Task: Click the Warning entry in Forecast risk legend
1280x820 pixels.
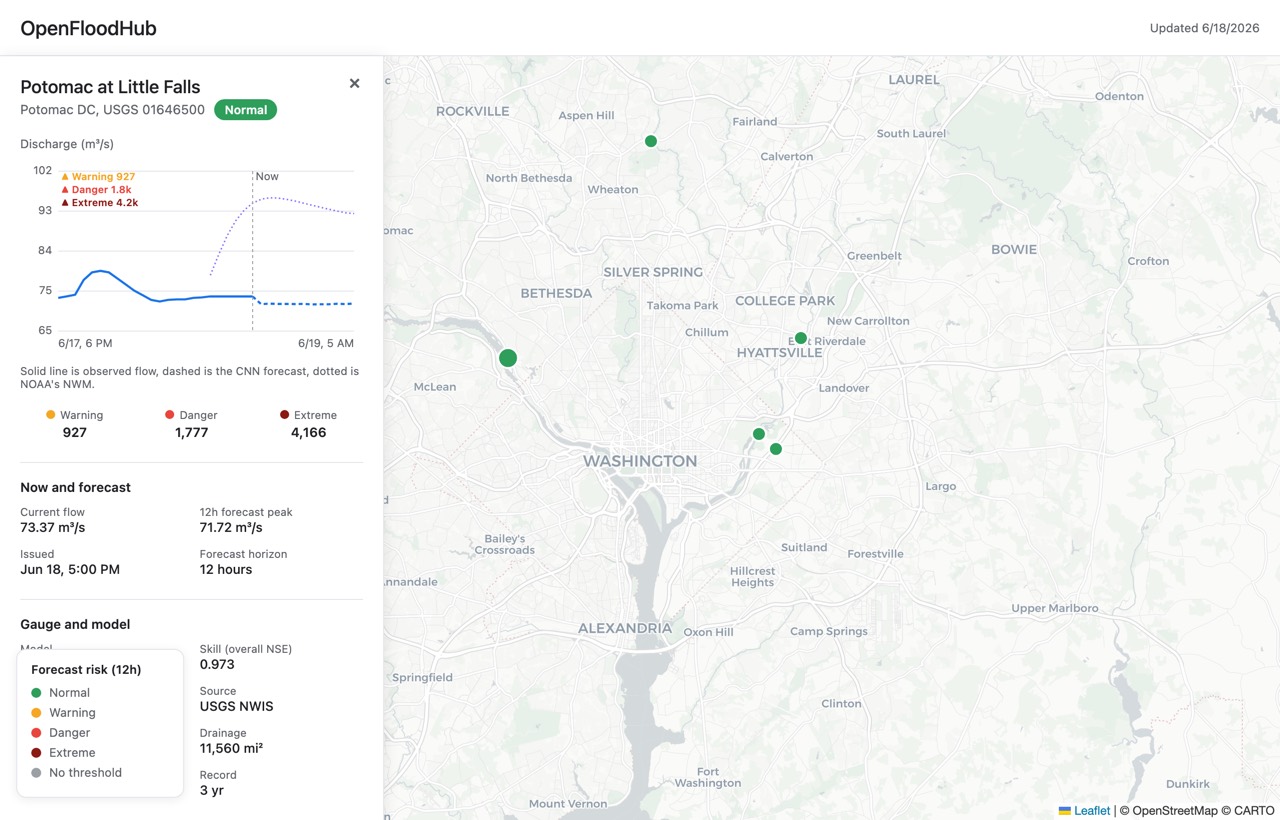Action: [x=64, y=713]
